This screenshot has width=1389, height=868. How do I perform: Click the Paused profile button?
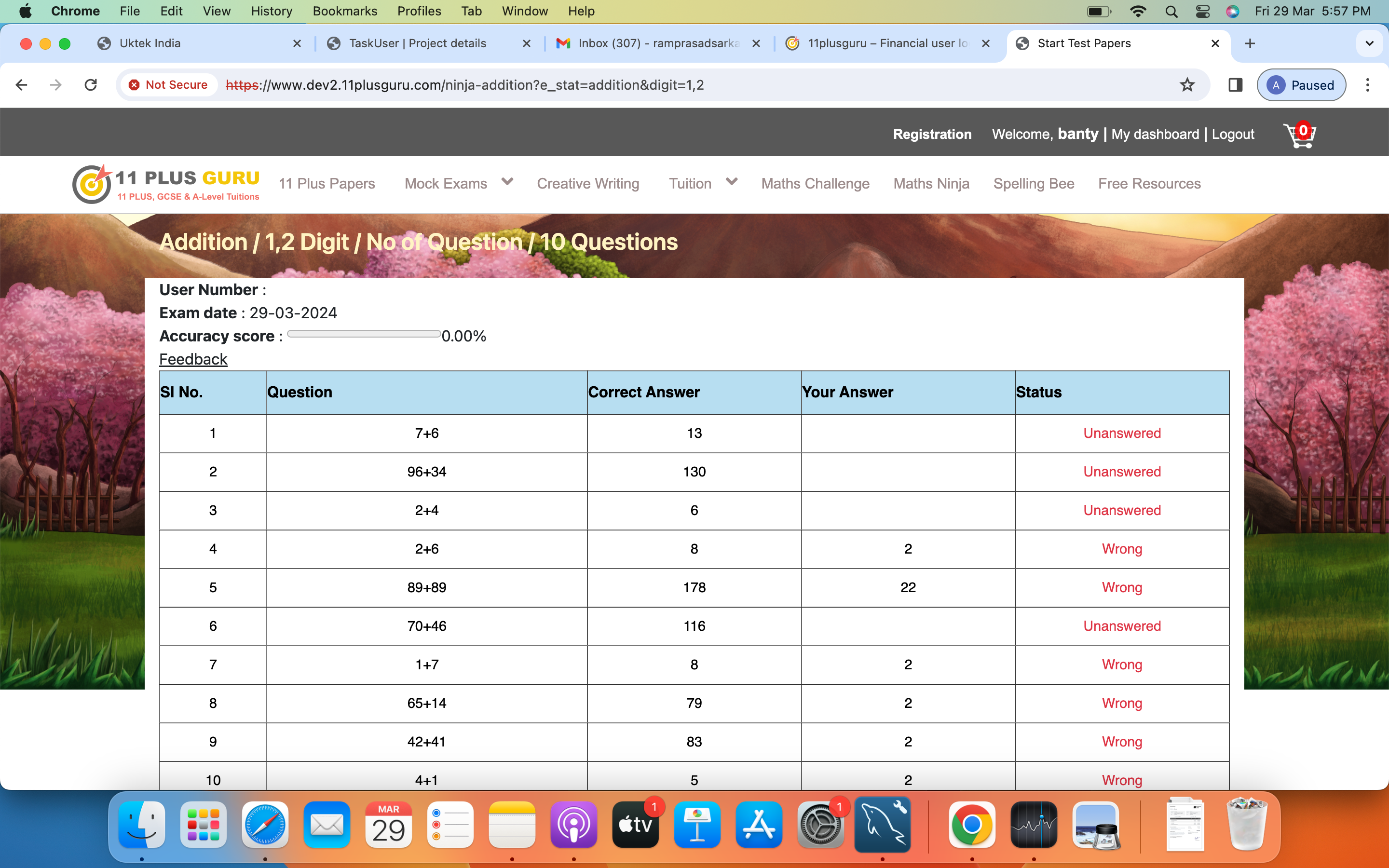click(x=1301, y=85)
